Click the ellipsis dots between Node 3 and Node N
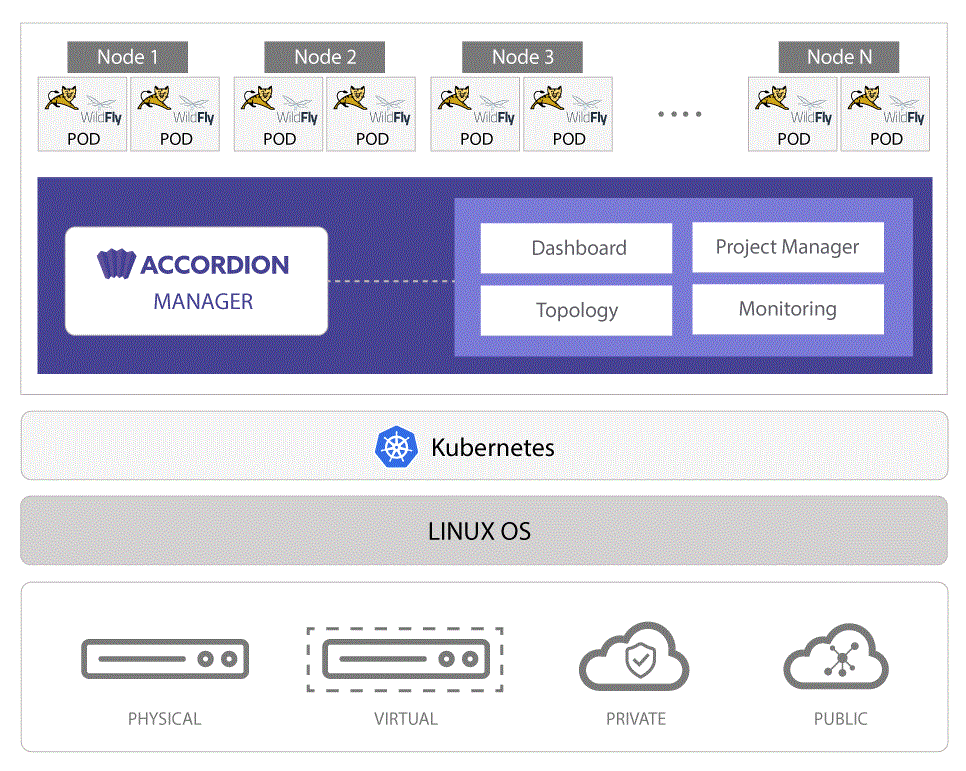Image resolution: width=966 pixels, height=771 pixels. coord(680,114)
